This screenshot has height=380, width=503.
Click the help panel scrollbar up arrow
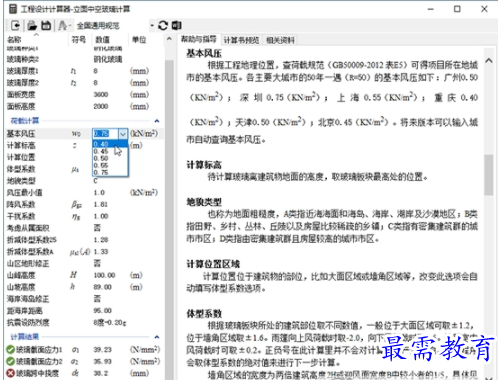[489, 61]
